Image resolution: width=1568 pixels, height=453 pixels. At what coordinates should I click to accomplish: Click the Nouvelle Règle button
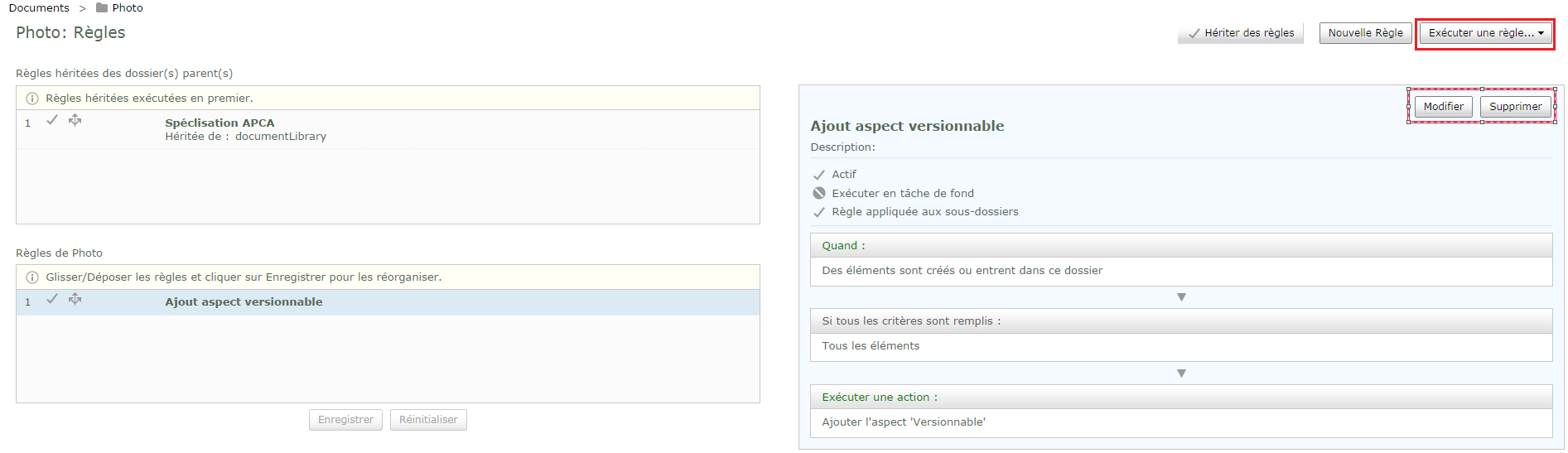pos(1366,33)
